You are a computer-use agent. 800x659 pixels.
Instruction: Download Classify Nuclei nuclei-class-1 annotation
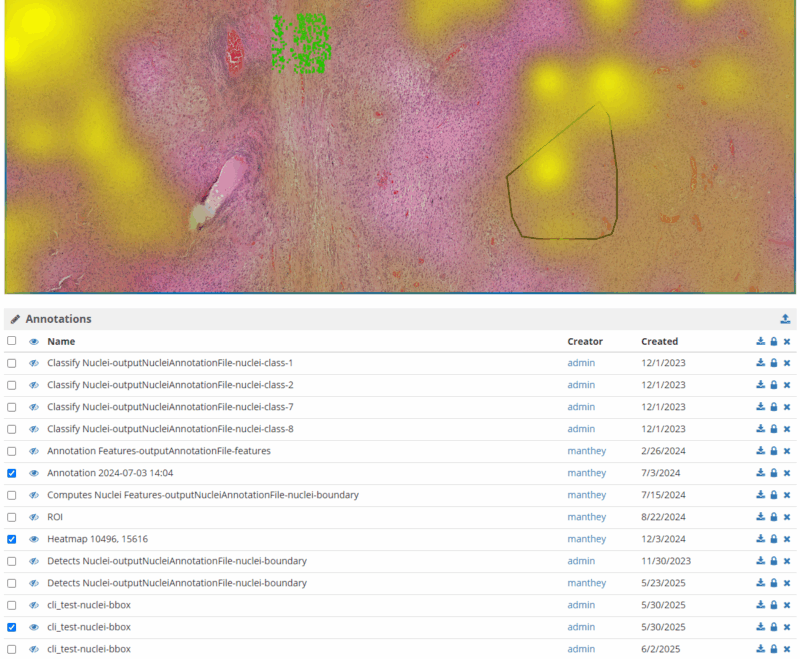pyautogui.click(x=761, y=363)
